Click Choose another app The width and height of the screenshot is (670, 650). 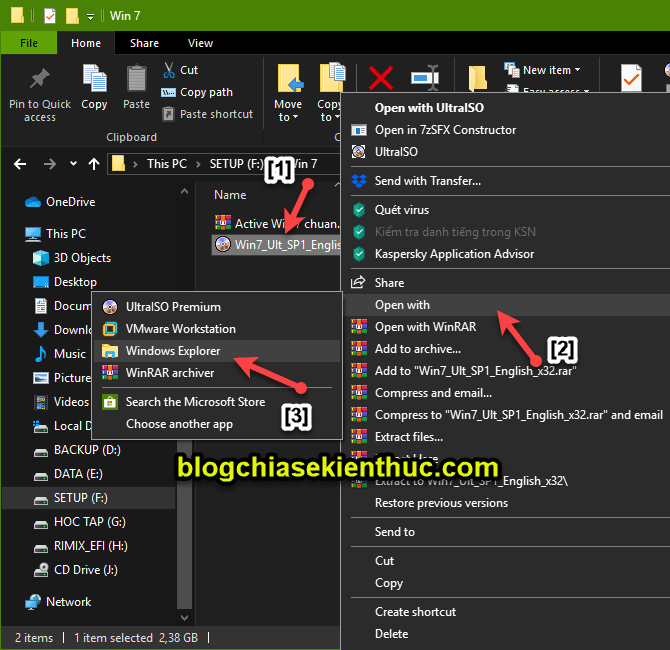tap(217, 424)
